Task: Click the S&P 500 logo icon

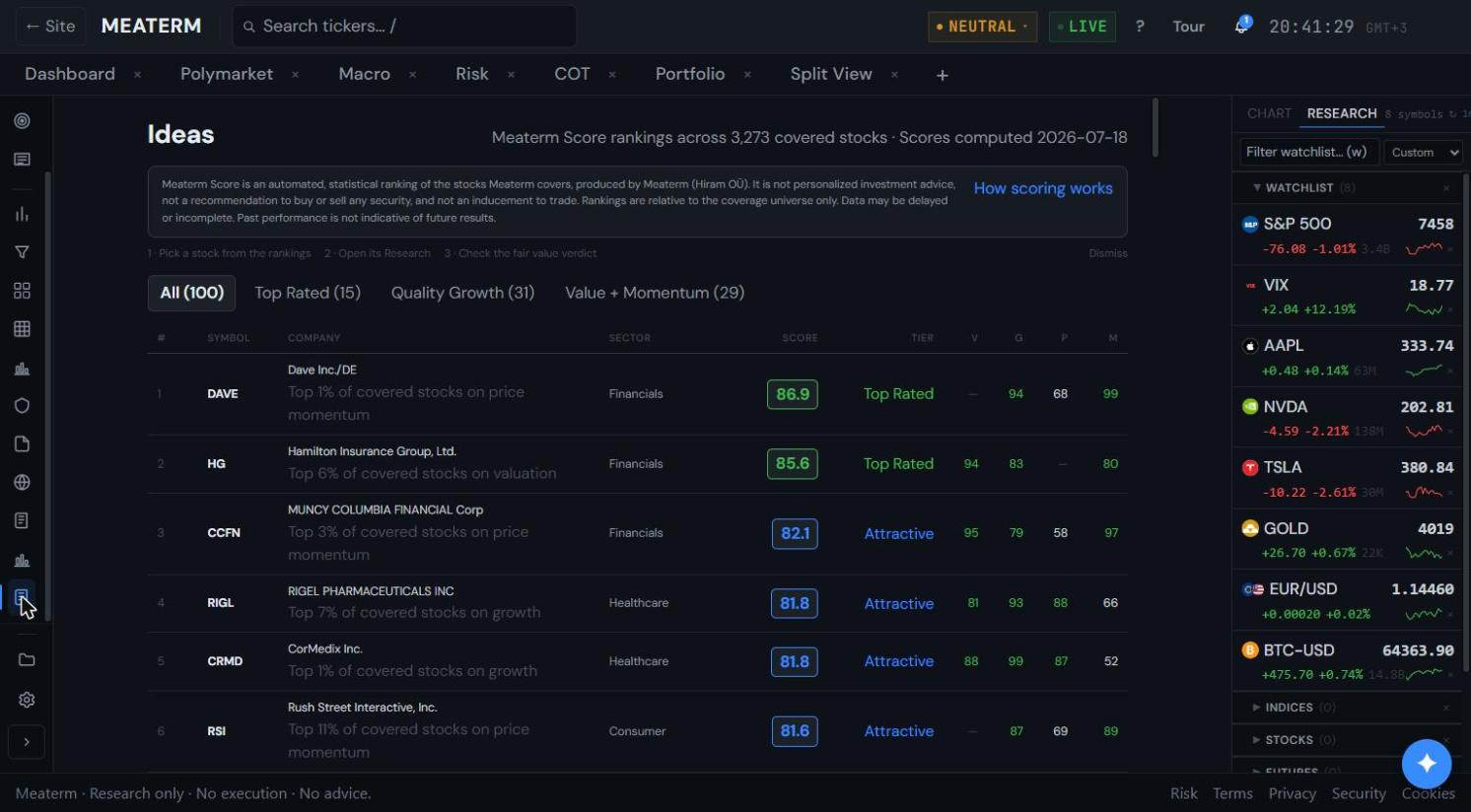Action: tap(1250, 224)
